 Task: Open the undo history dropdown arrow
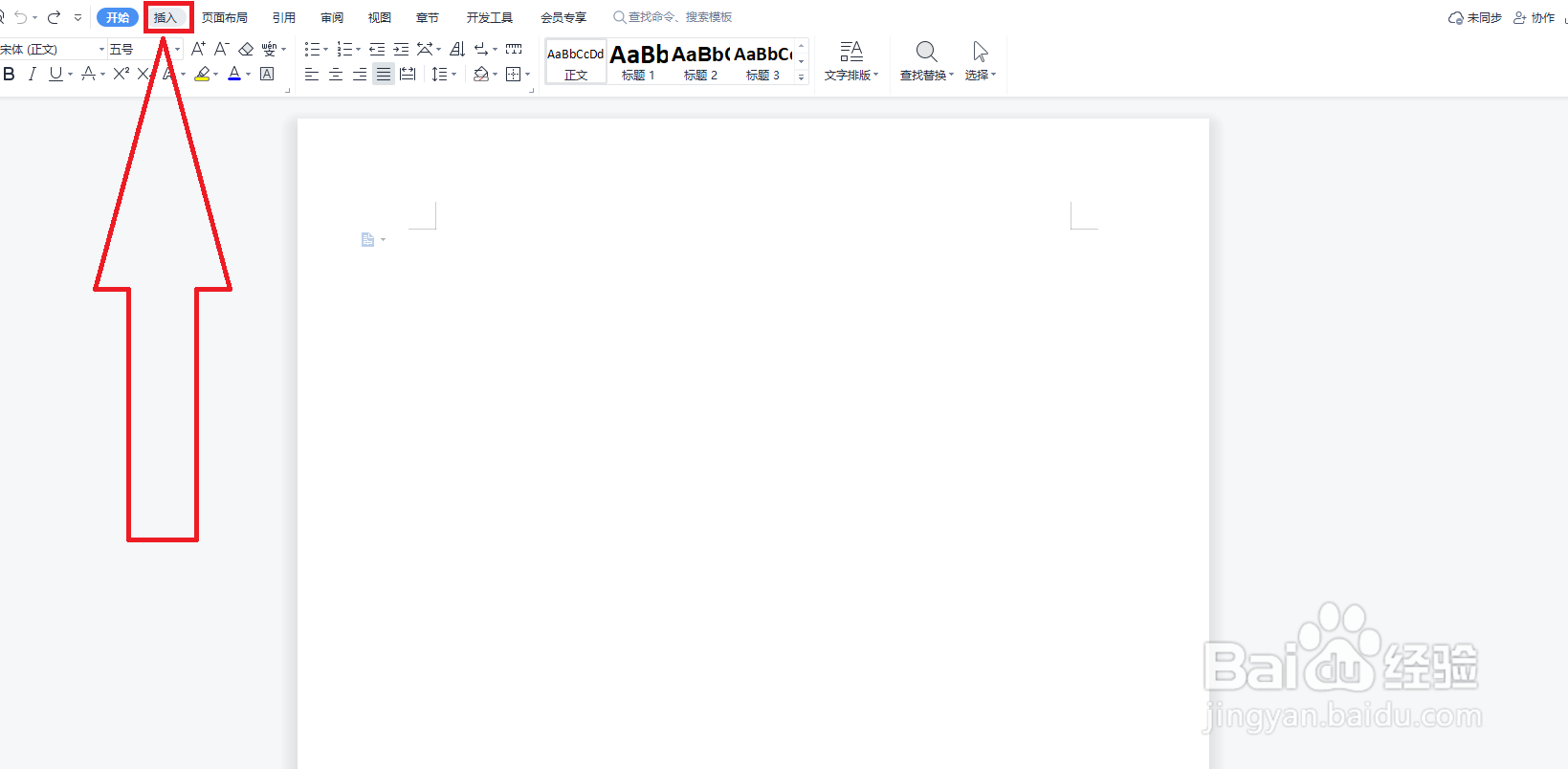pos(34,18)
